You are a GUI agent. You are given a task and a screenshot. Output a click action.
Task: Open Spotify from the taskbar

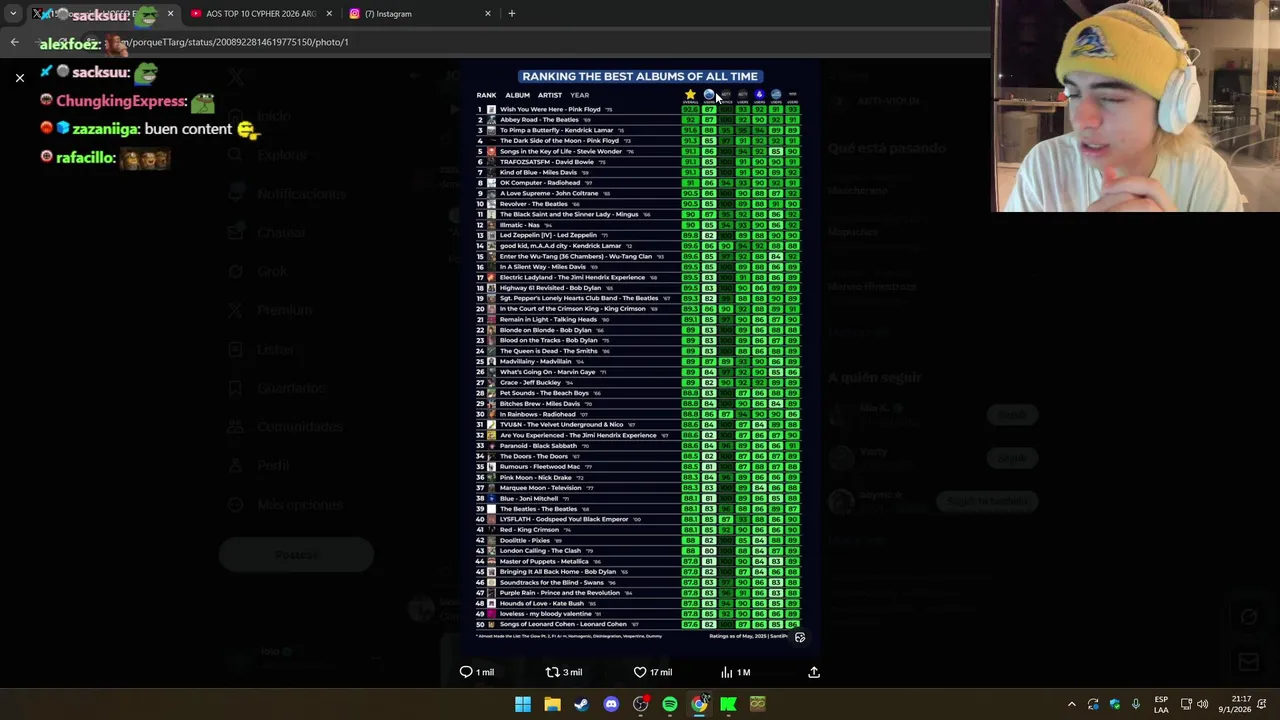(x=670, y=704)
